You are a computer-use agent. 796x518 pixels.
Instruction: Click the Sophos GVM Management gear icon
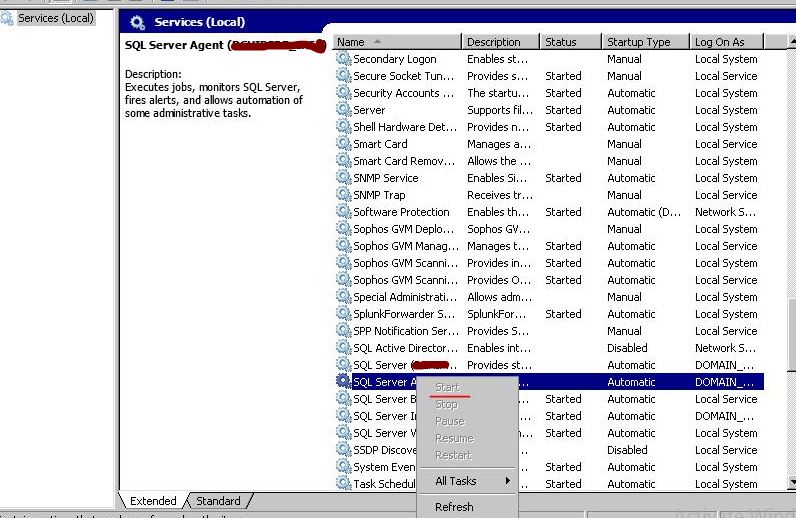pos(344,246)
